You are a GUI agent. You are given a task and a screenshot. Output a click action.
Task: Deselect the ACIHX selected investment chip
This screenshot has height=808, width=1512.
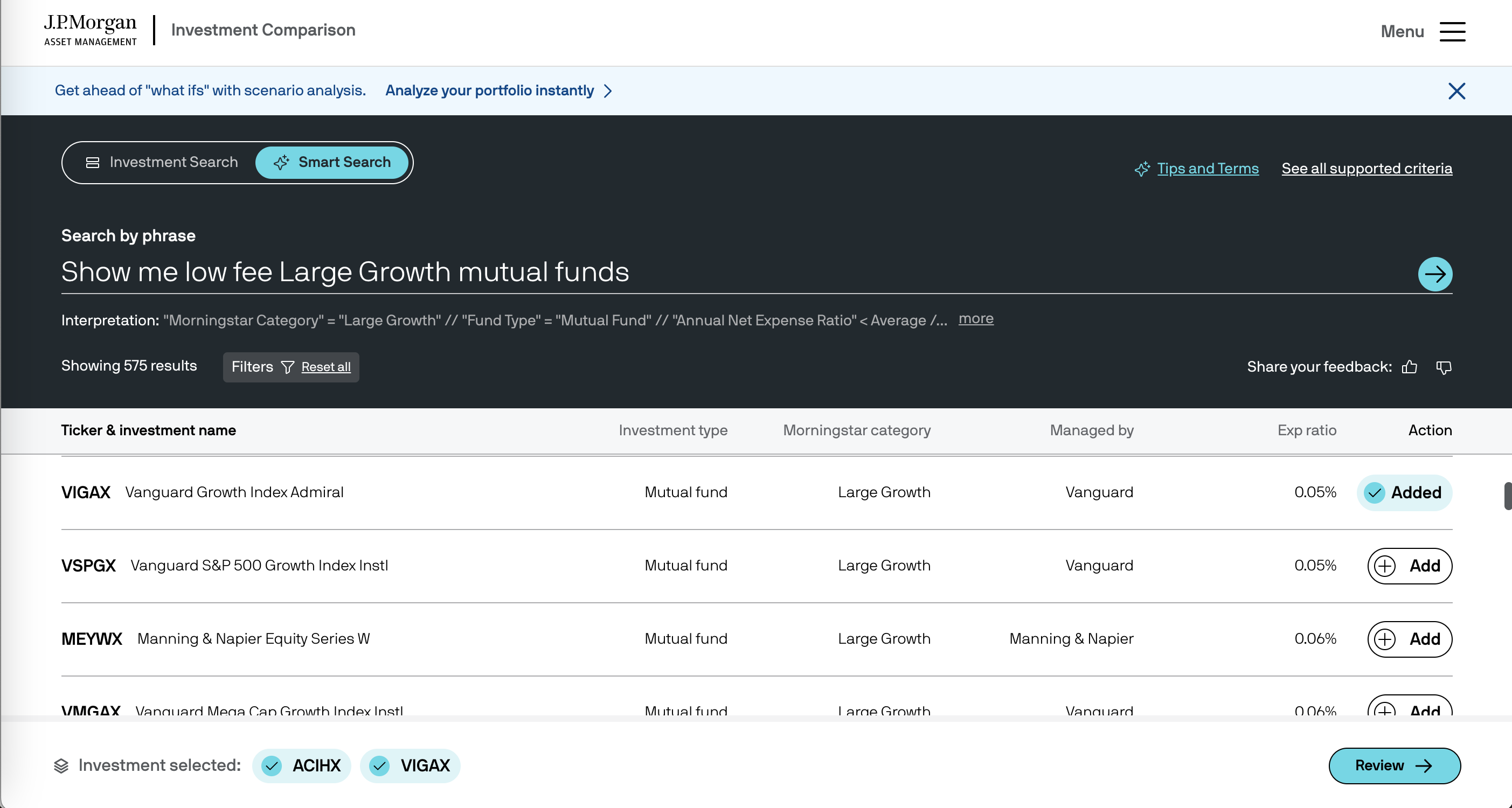pos(302,766)
